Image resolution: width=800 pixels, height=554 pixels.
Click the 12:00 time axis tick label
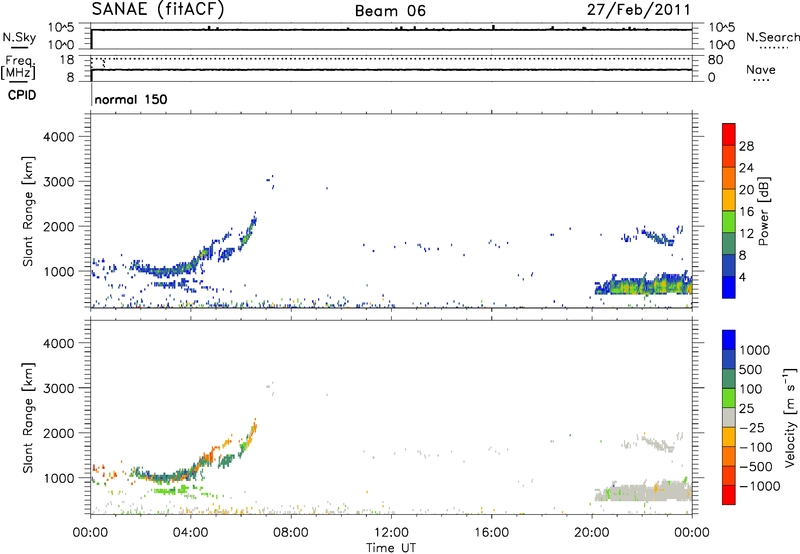click(x=391, y=533)
